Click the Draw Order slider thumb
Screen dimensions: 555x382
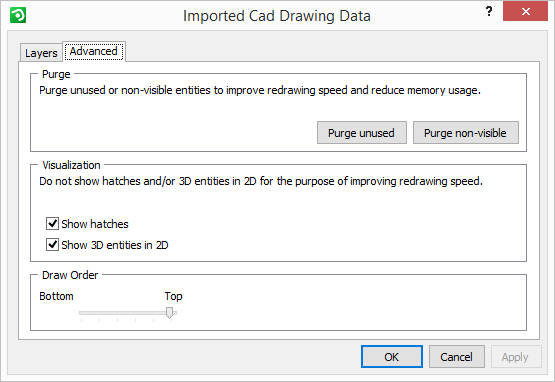[170, 313]
